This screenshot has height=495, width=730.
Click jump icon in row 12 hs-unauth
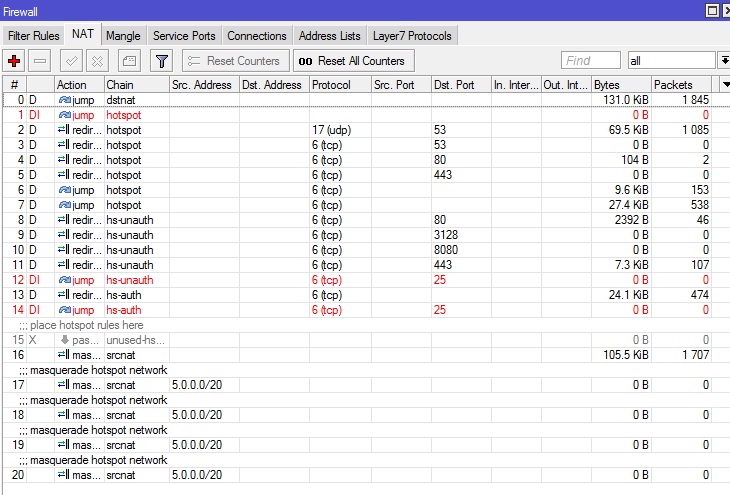pos(65,280)
